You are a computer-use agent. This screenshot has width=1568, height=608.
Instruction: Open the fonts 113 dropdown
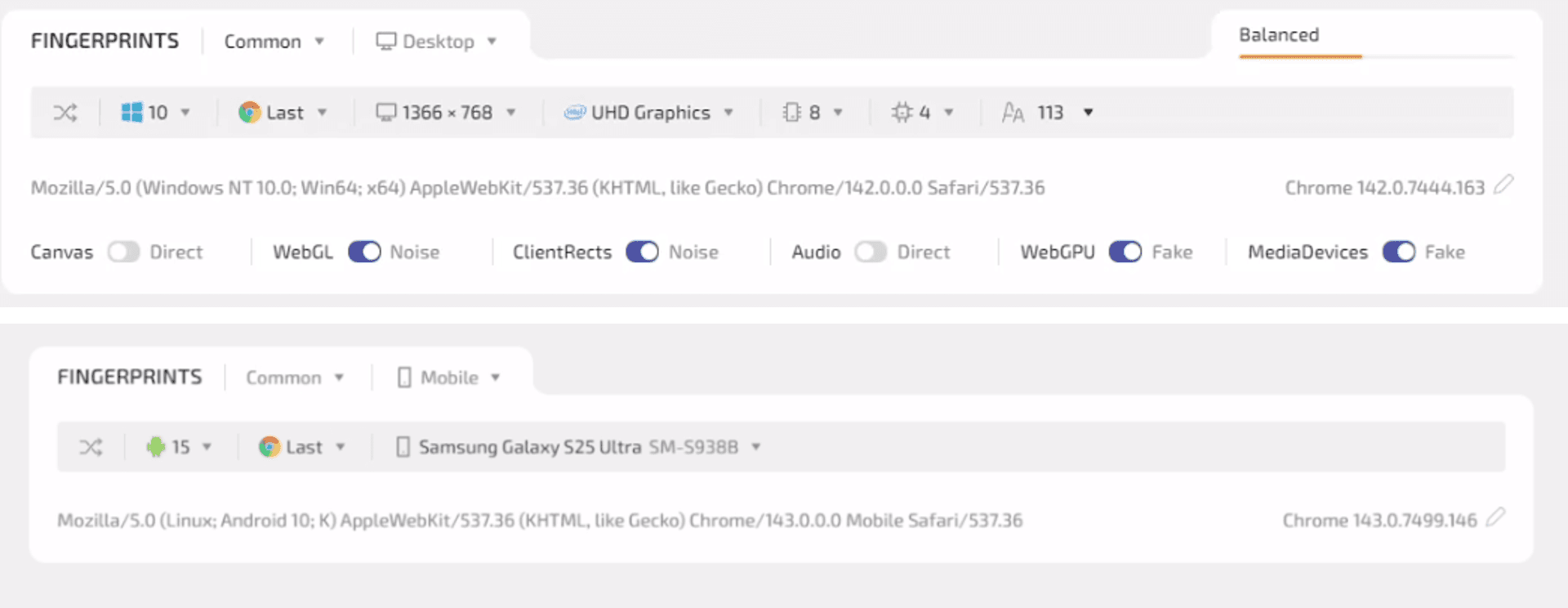point(1048,112)
